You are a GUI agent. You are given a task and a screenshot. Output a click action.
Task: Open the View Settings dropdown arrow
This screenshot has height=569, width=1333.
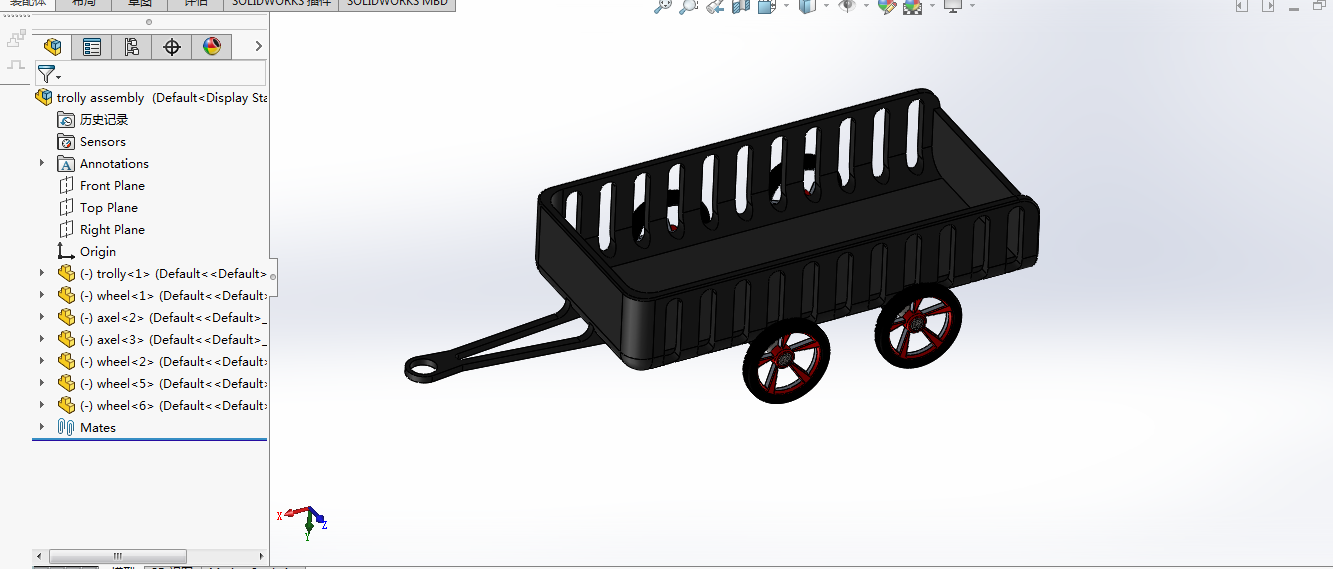pos(972,6)
